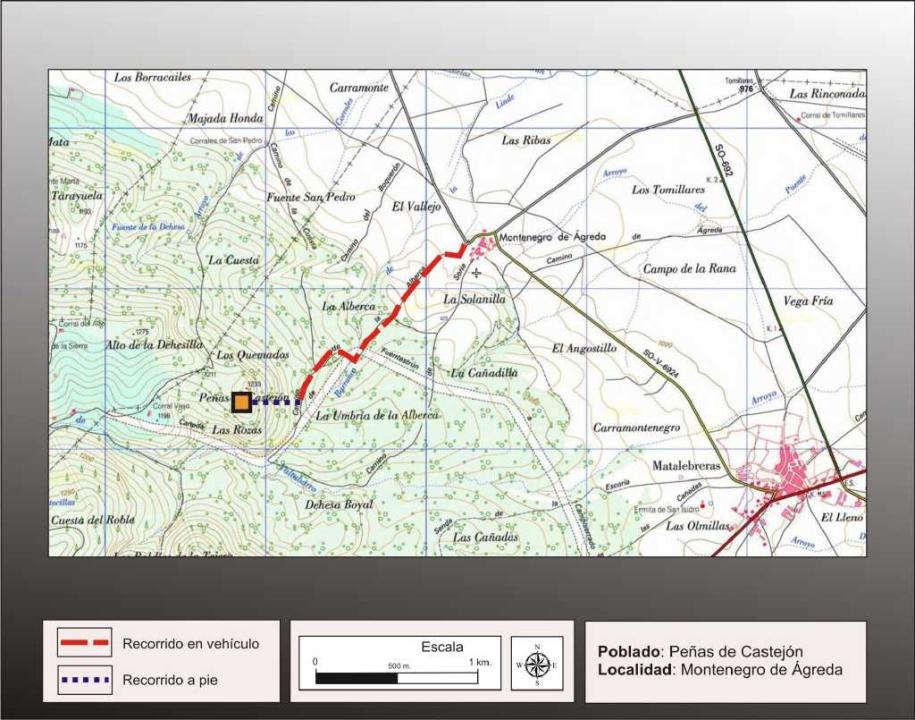This screenshot has width=915, height=720.
Task: Click the 'La Umbría de la Alberca' label
Action: 377,415
